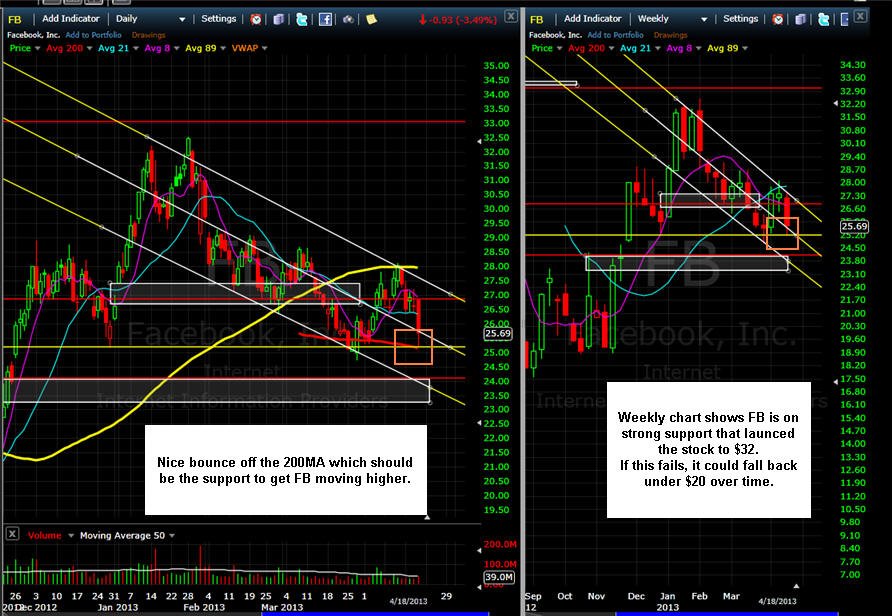Open the Drawings link on Weekly chart
The height and width of the screenshot is (616, 892).
[670, 35]
